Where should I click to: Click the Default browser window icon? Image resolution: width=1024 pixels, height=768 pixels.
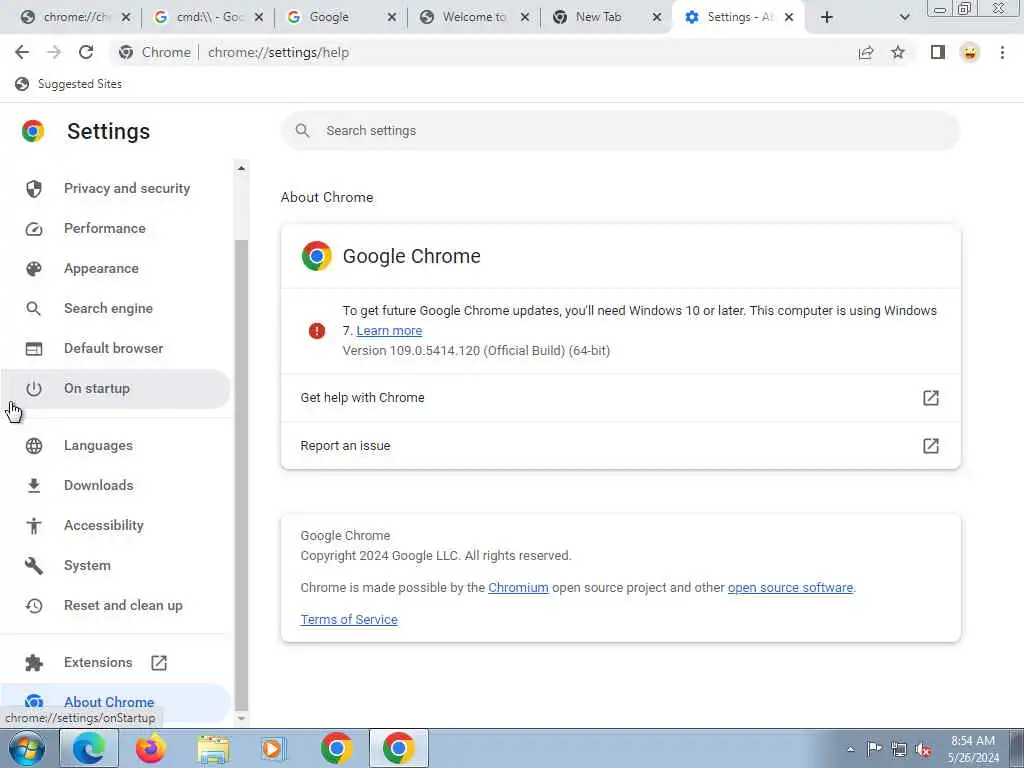click(x=34, y=349)
